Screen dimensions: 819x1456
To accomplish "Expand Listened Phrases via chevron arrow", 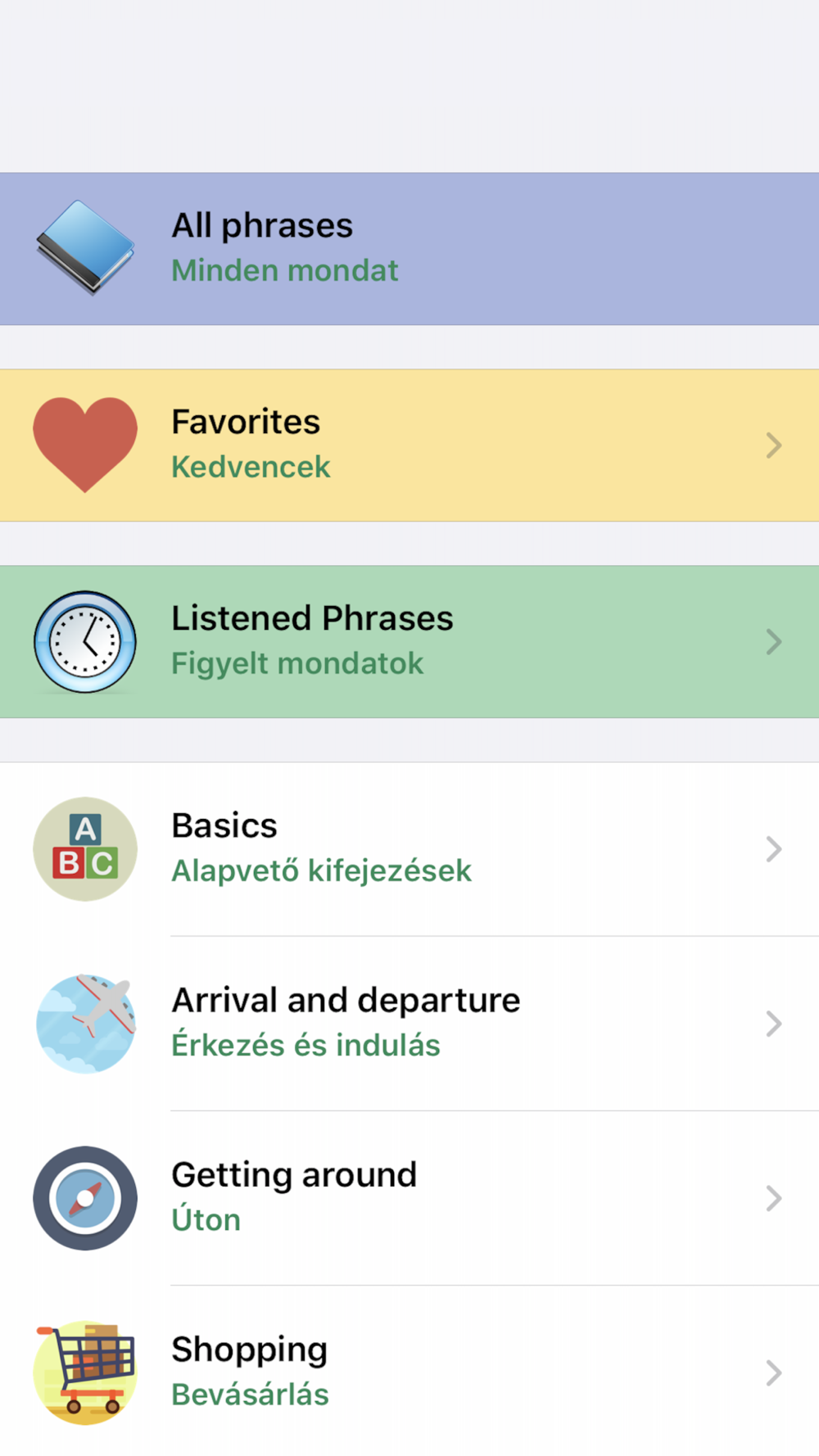I will (774, 642).
